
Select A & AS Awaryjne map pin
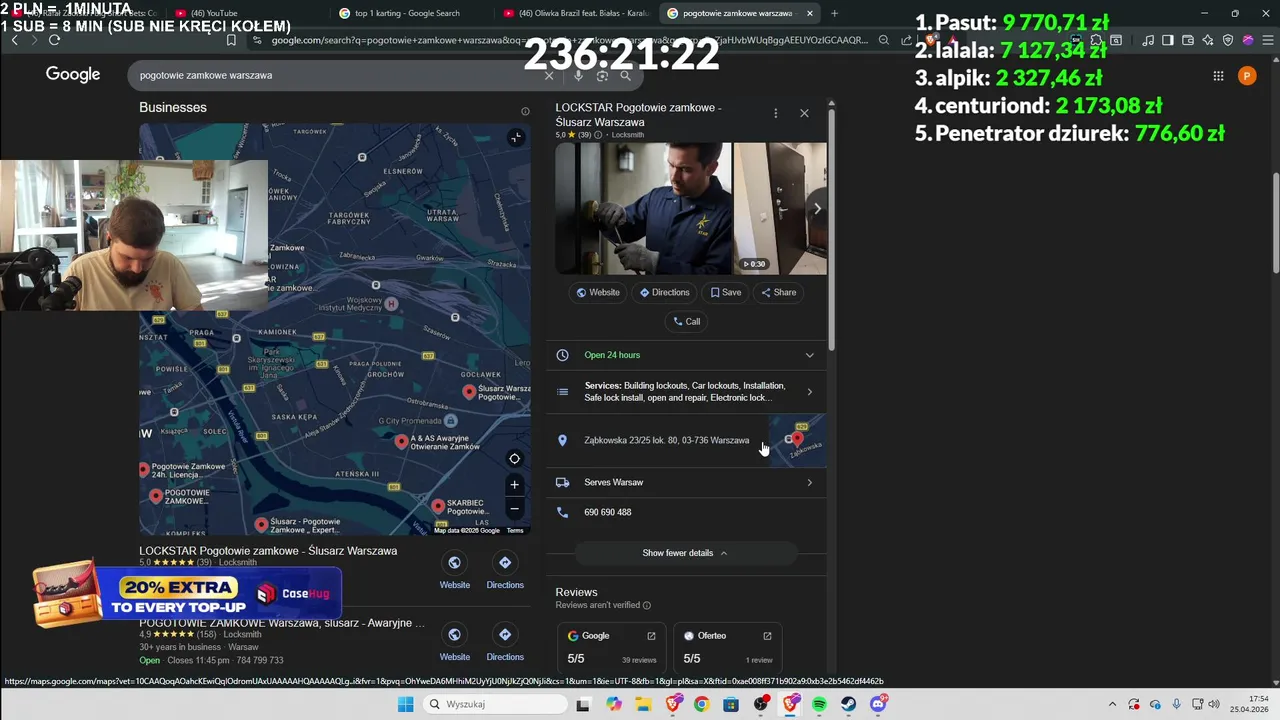(401, 441)
